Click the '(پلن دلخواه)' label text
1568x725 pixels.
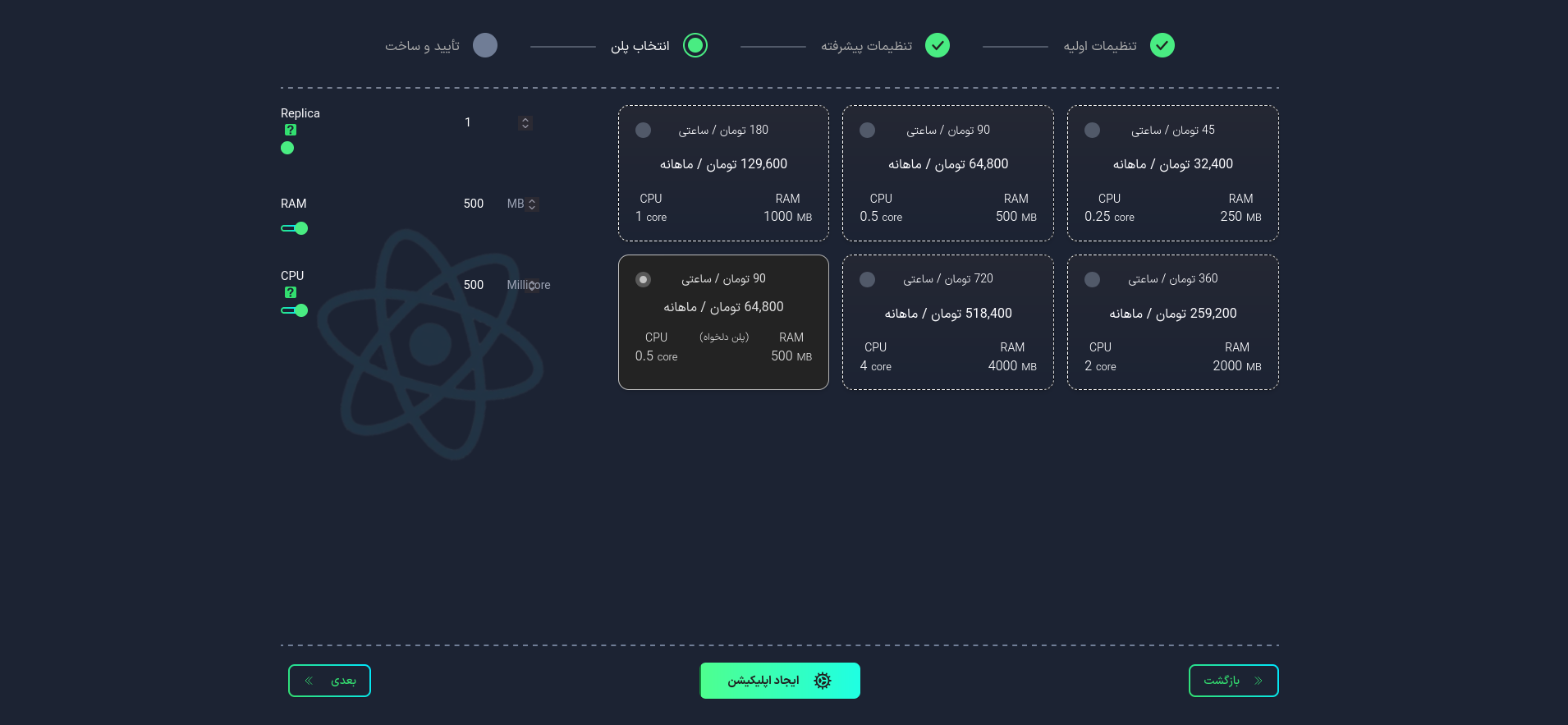tap(724, 337)
